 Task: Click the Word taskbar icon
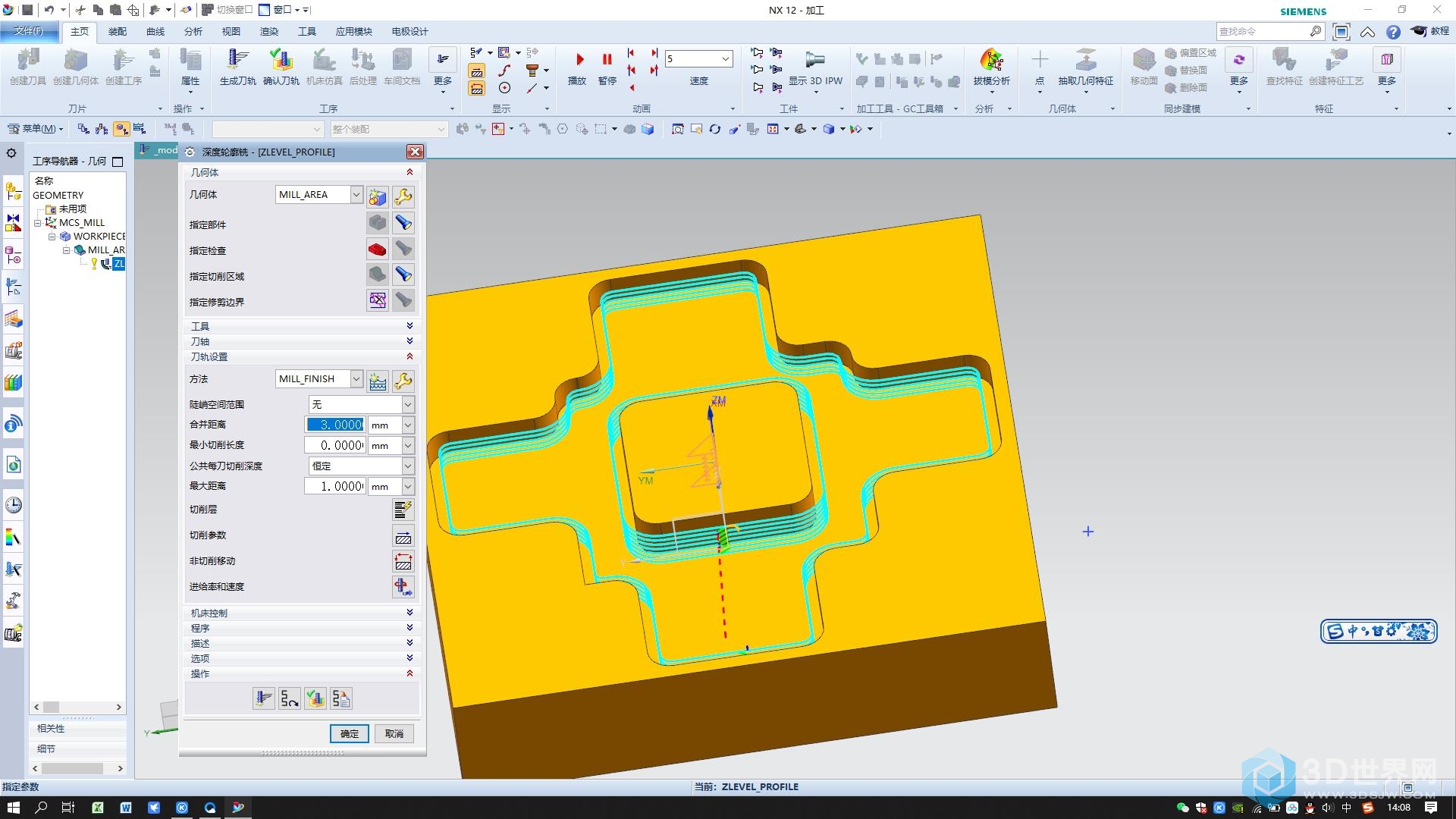126,808
